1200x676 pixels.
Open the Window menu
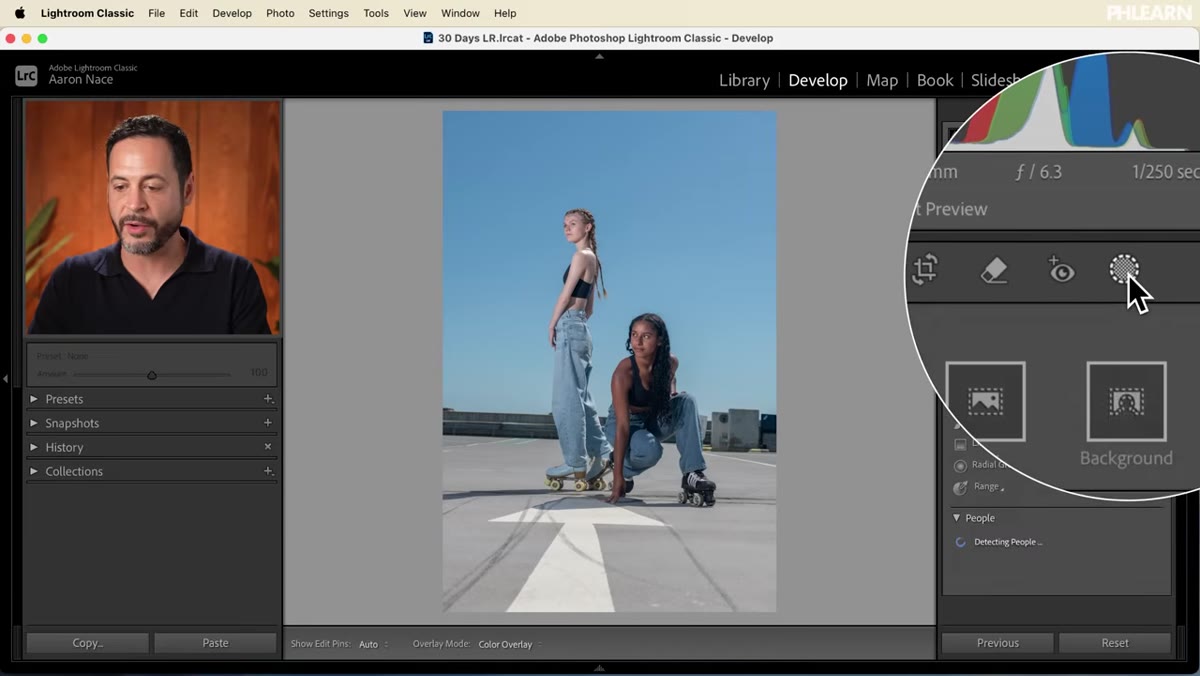[x=460, y=13]
